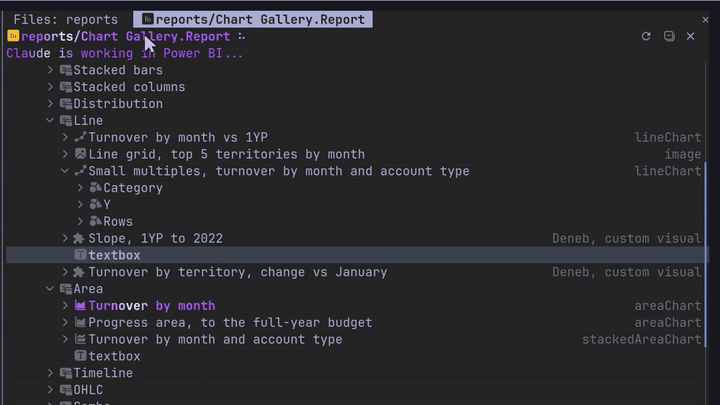Close the Chart Gallery.Report panel with the X
This screenshot has height=405, width=720.
click(690, 36)
